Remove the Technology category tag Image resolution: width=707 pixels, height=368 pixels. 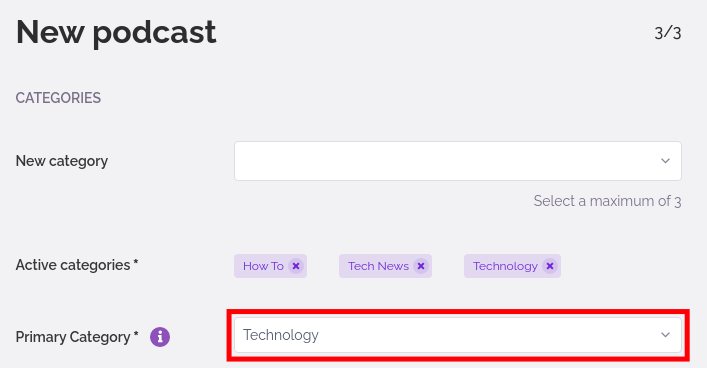pos(550,266)
